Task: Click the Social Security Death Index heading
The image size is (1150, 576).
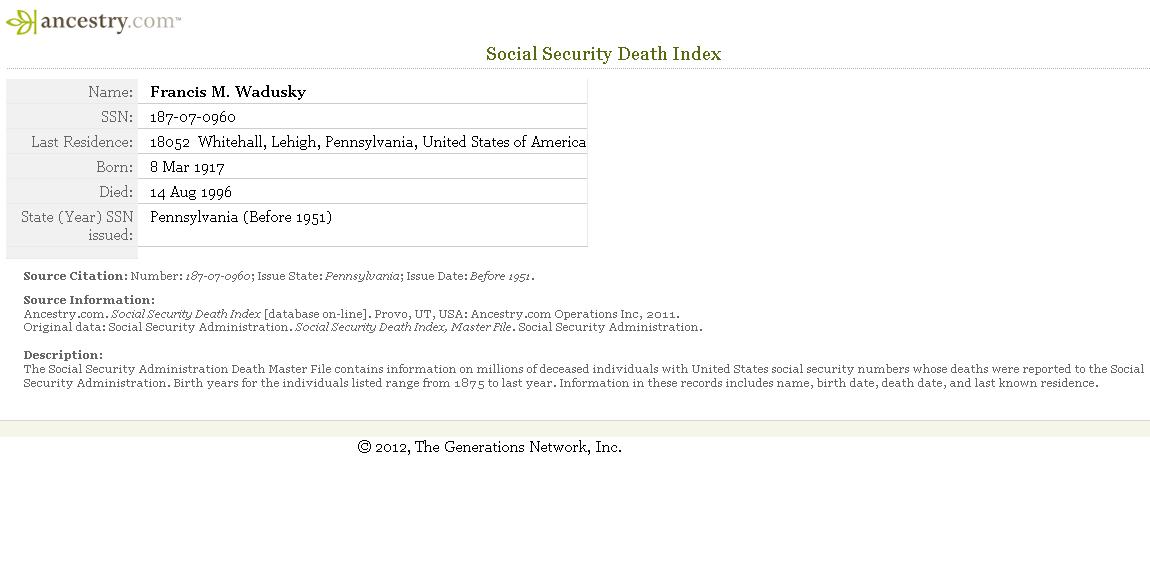Action: [x=604, y=54]
